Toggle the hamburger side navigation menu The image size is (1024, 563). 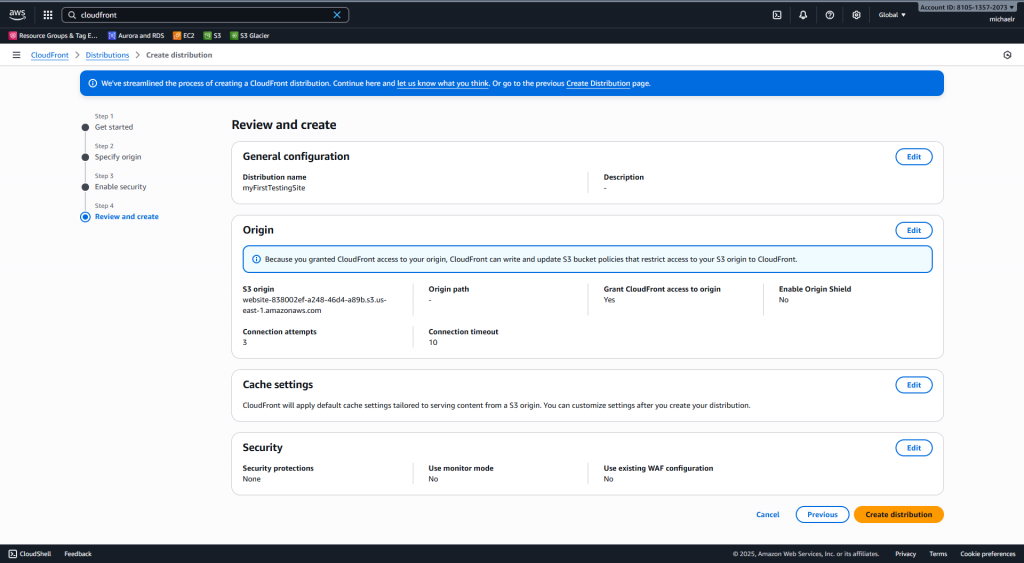[x=16, y=55]
